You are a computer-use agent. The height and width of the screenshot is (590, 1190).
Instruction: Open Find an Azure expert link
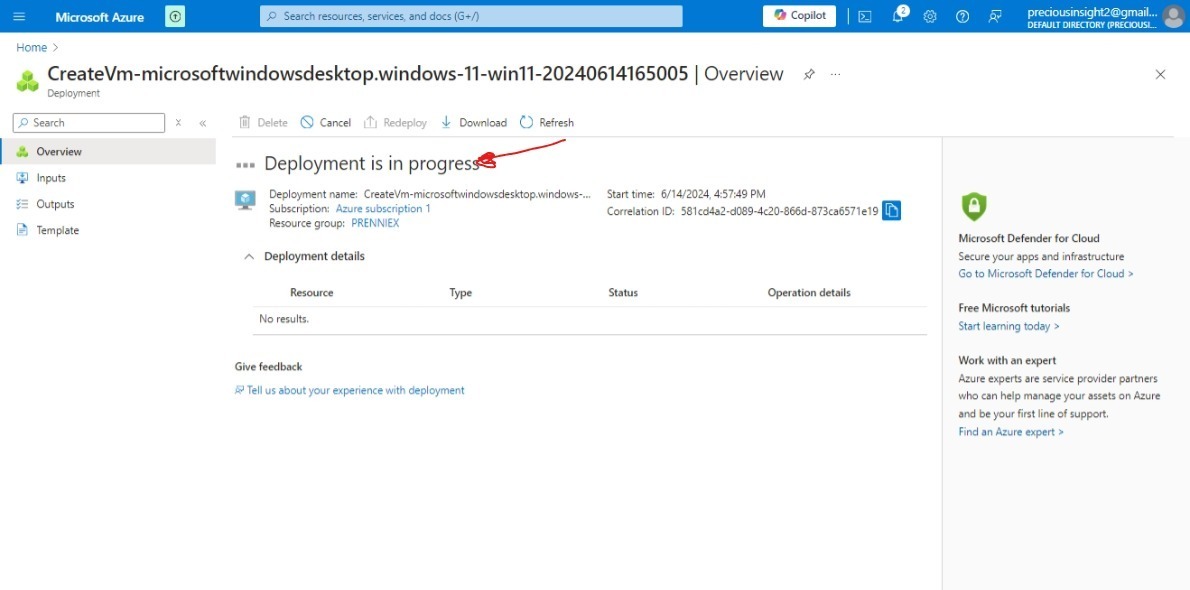(1011, 432)
